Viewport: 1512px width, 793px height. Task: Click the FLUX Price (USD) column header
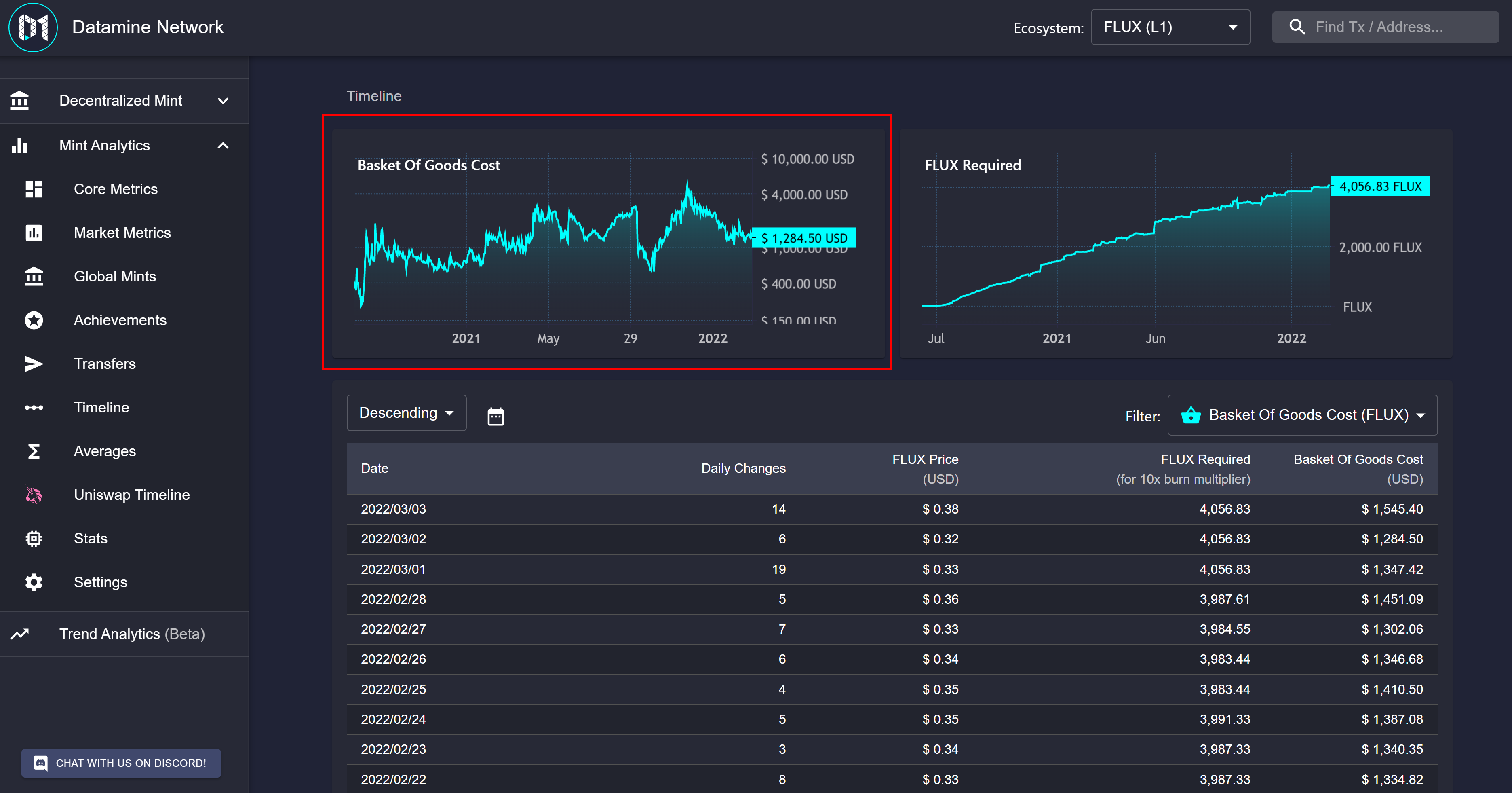tap(925, 469)
